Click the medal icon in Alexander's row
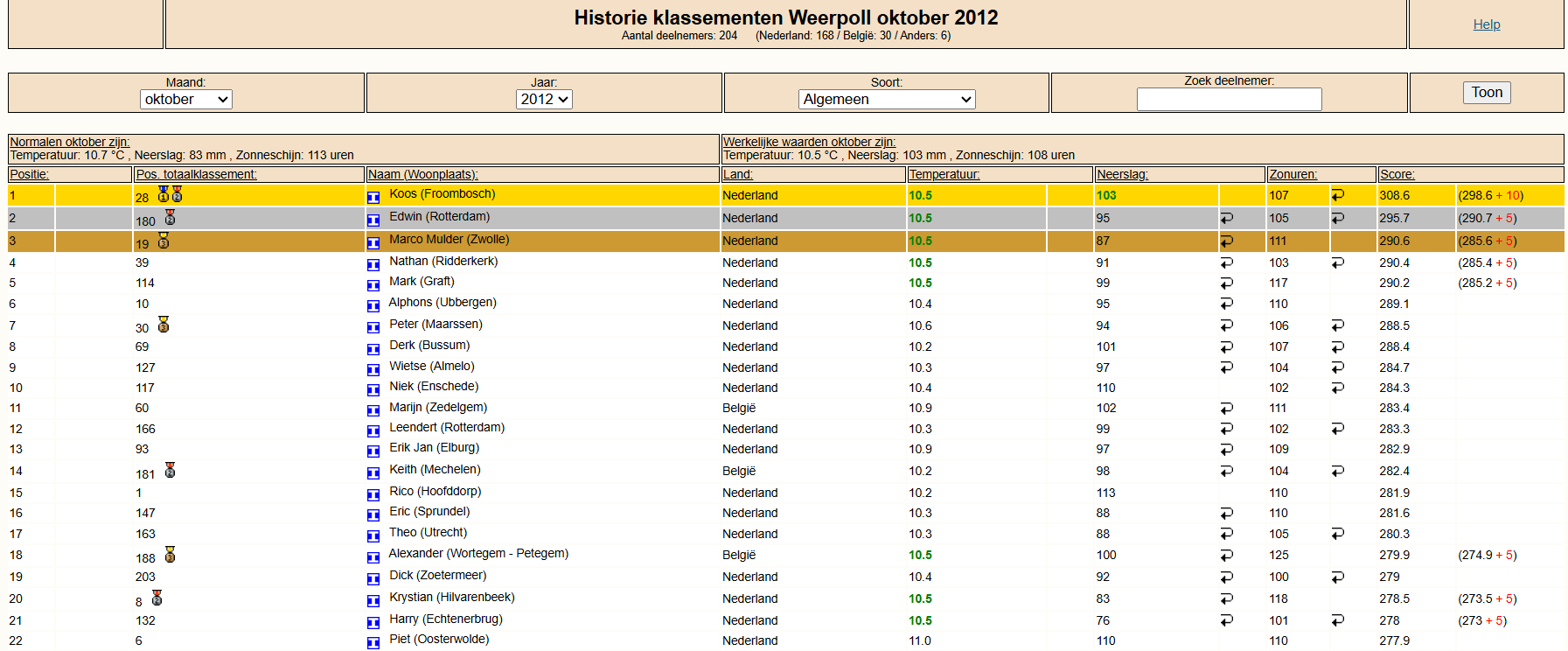 [x=170, y=555]
